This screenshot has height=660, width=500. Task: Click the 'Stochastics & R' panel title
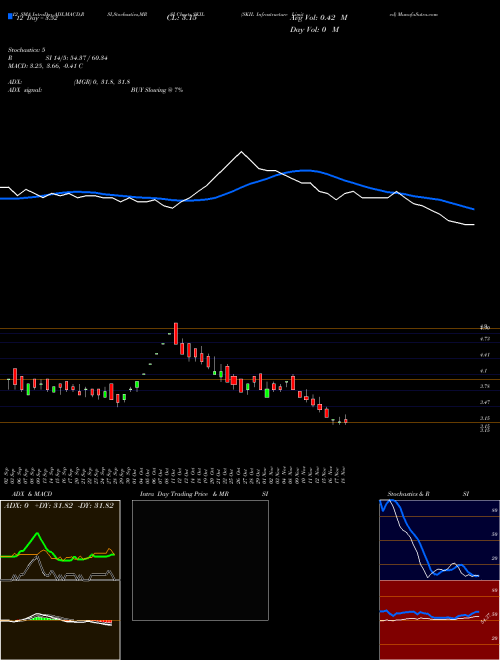click(409, 494)
